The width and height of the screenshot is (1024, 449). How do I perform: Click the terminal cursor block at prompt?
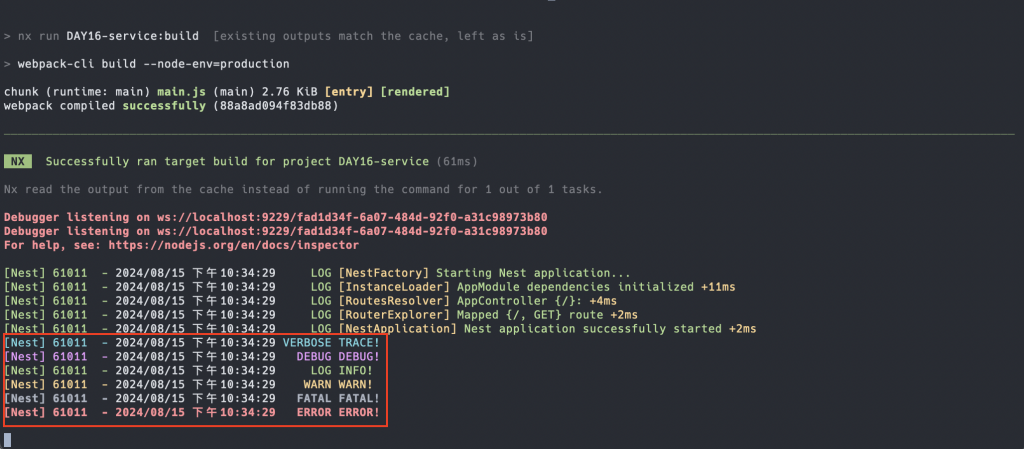click(x=8, y=439)
